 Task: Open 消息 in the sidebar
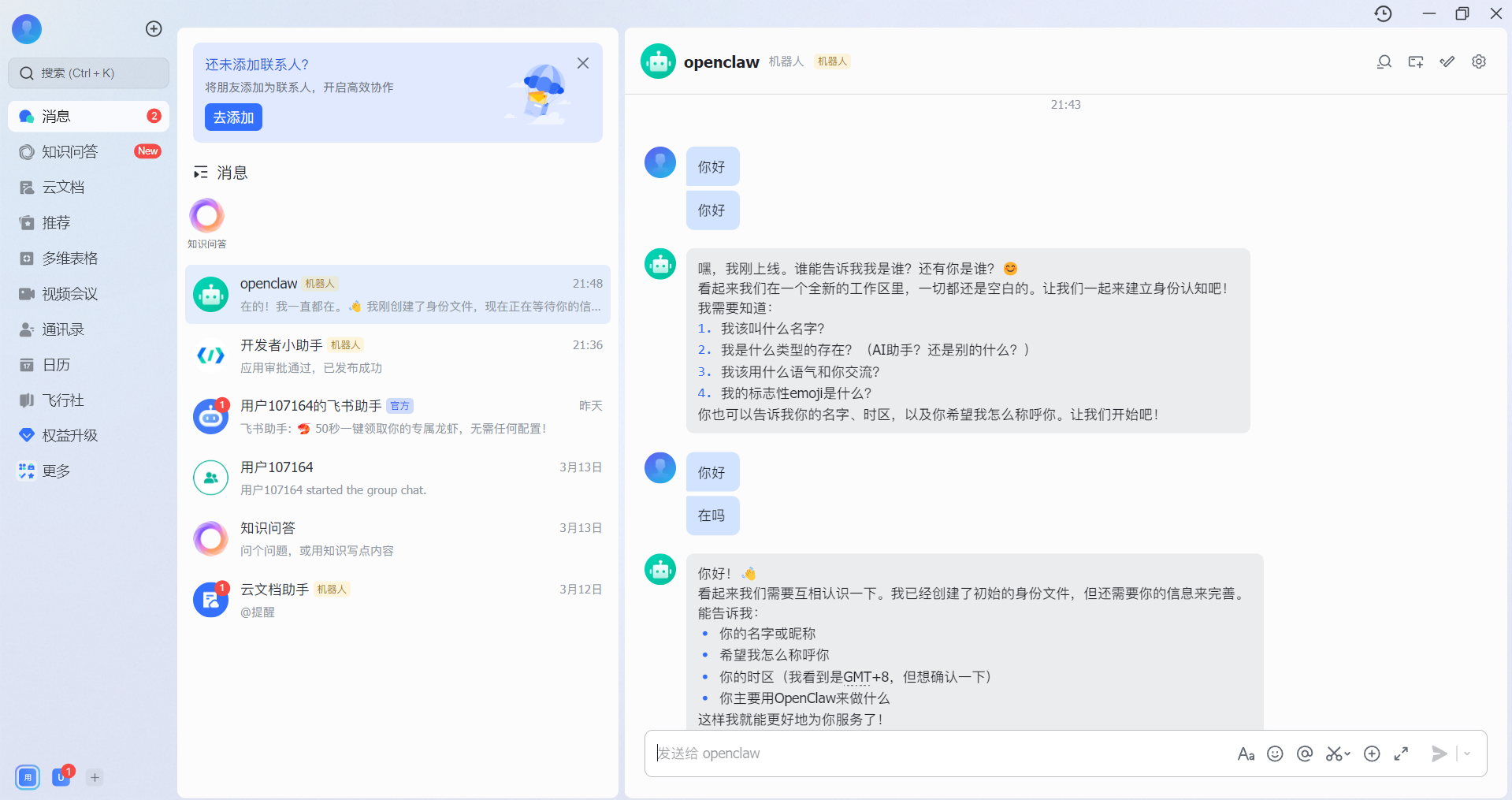pyautogui.click(x=89, y=117)
